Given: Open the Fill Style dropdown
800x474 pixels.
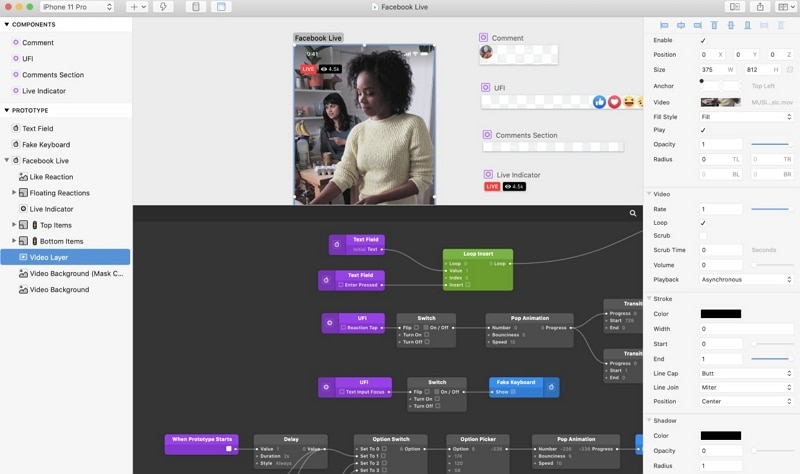Looking at the screenshot, I should tap(746, 117).
